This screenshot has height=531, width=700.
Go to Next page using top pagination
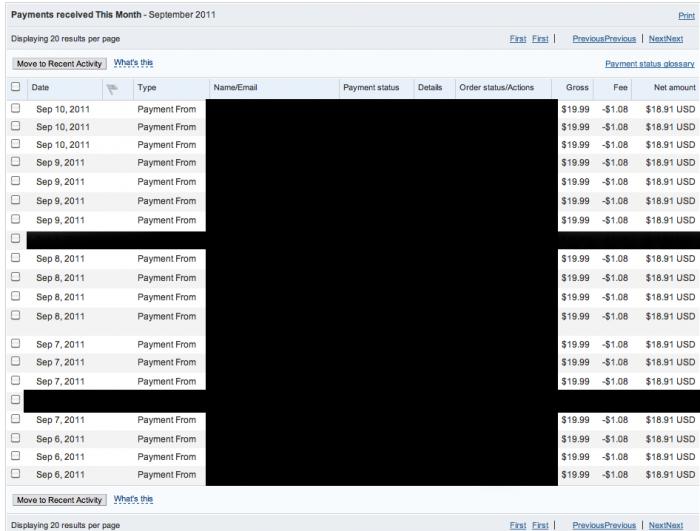pos(666,39)
